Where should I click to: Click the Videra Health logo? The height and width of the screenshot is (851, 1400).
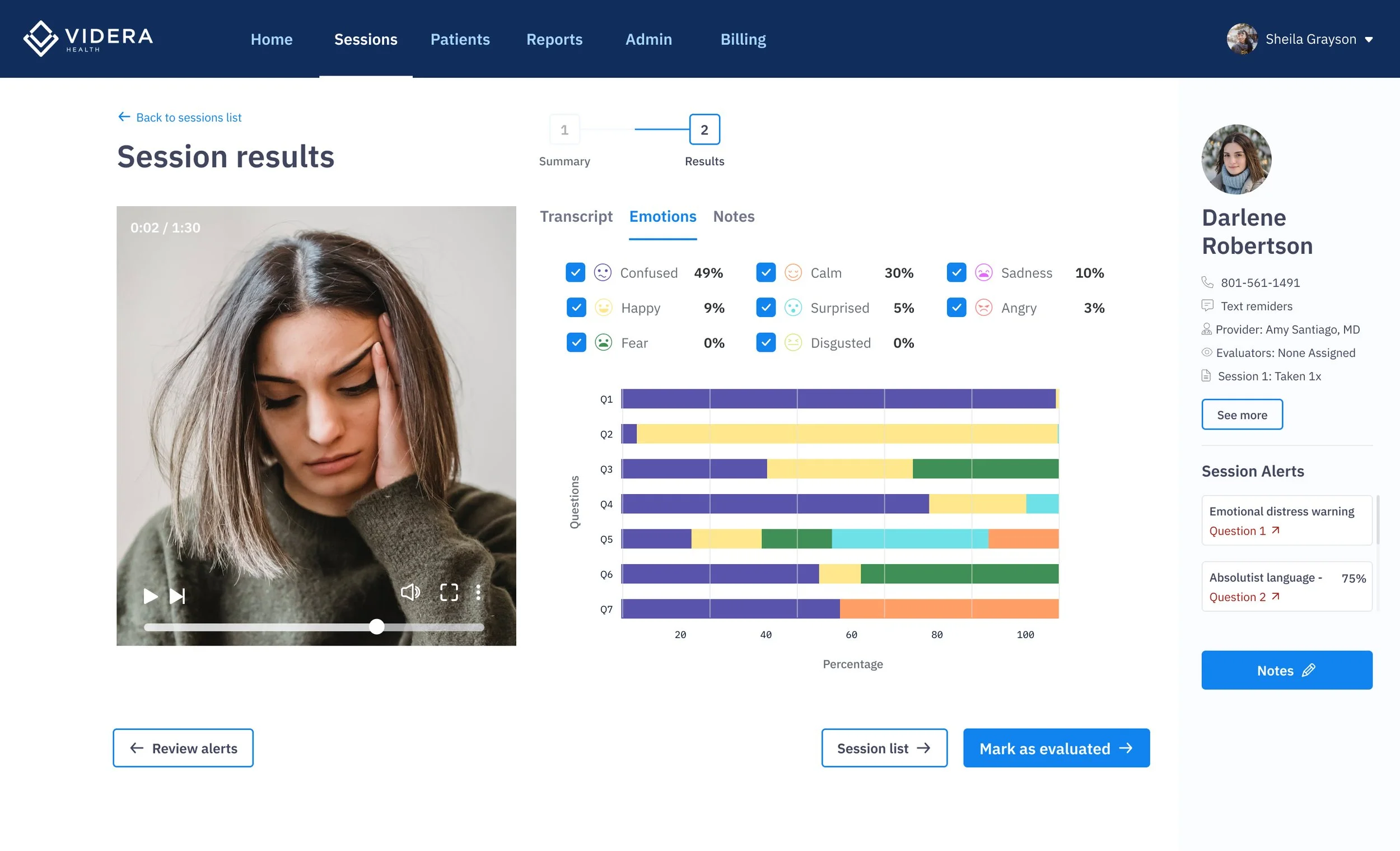[x=88, y=39]
